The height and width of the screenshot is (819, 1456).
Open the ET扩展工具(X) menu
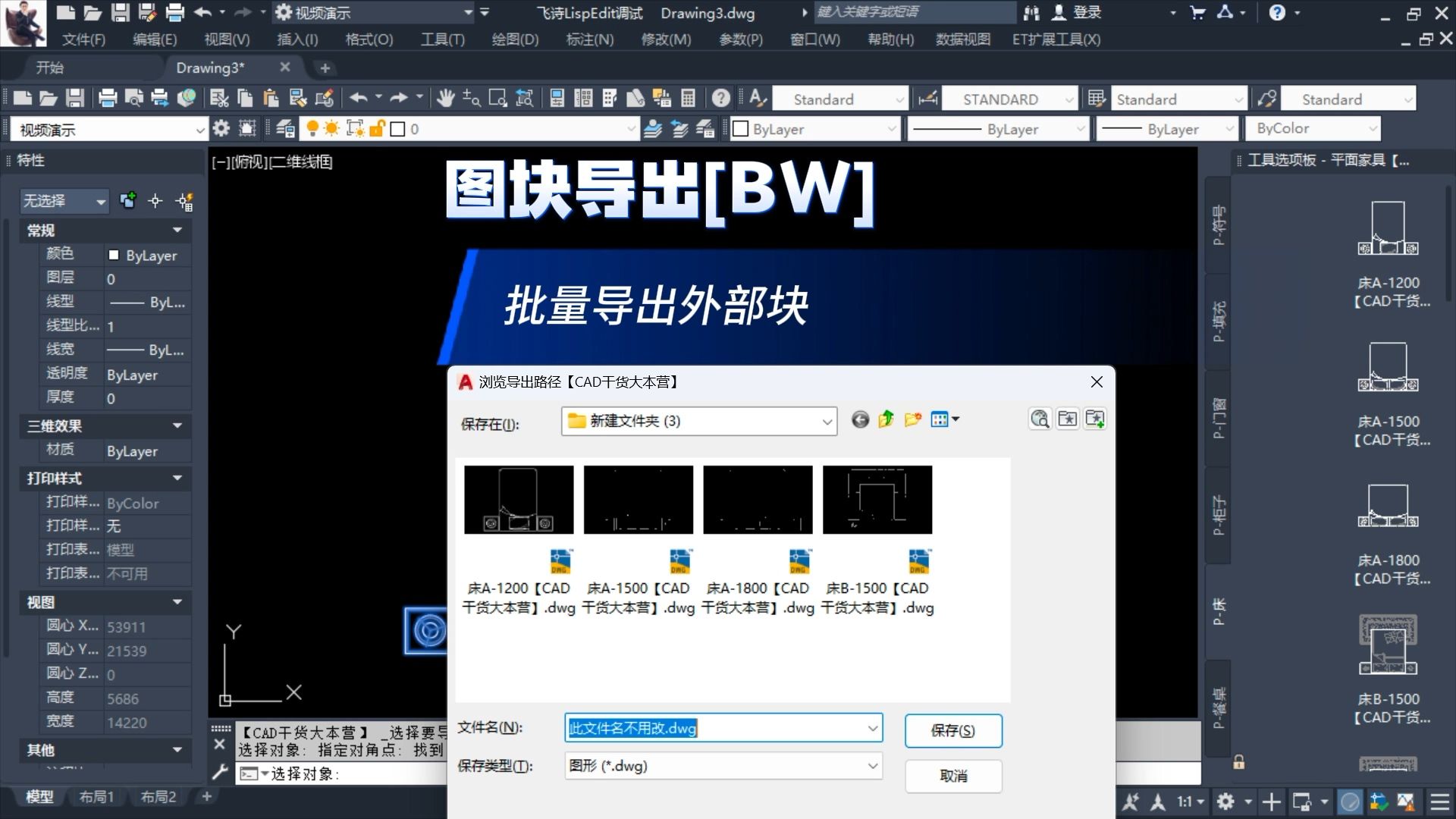pos(1056,39)
